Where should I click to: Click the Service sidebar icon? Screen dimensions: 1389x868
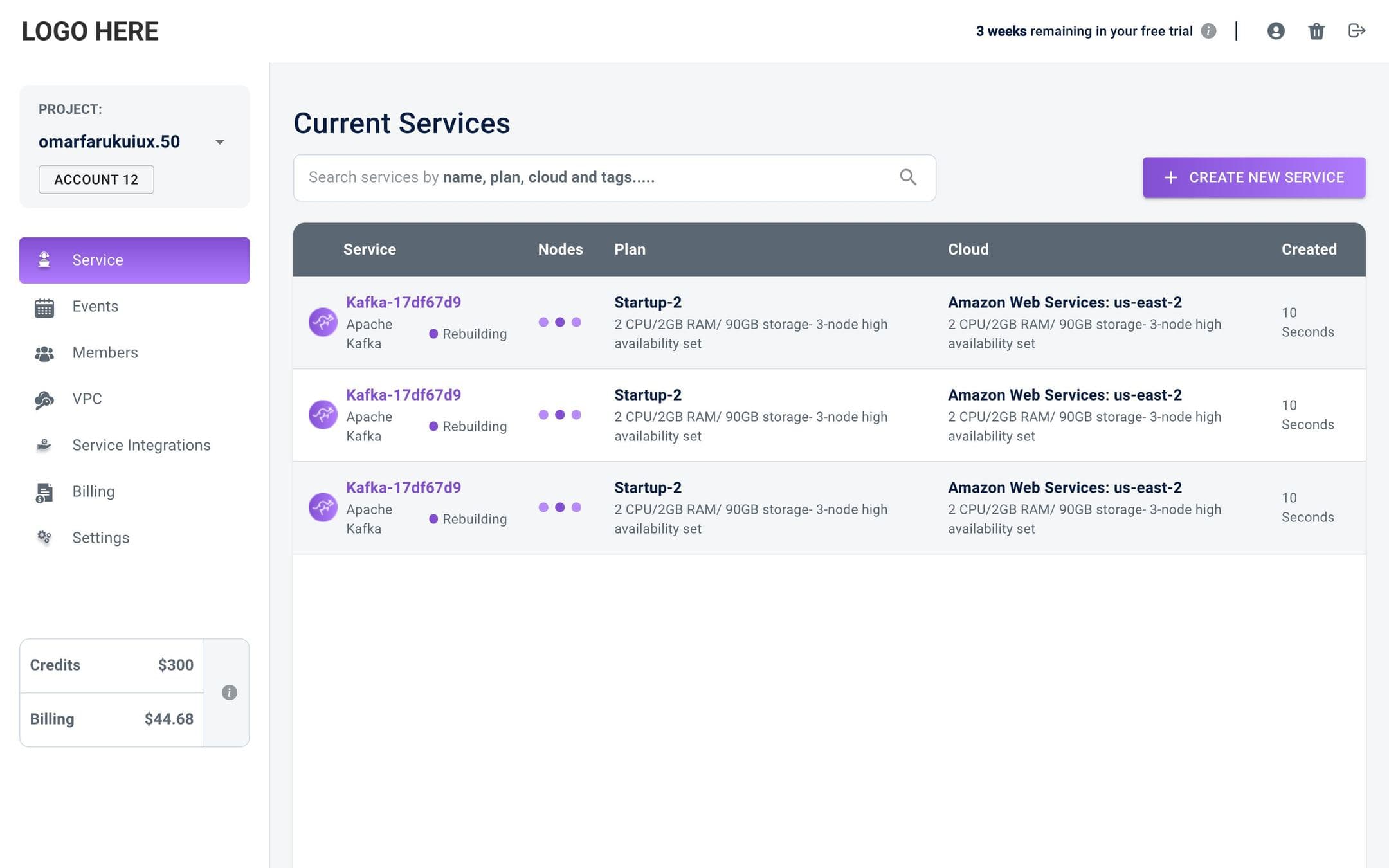44,260
